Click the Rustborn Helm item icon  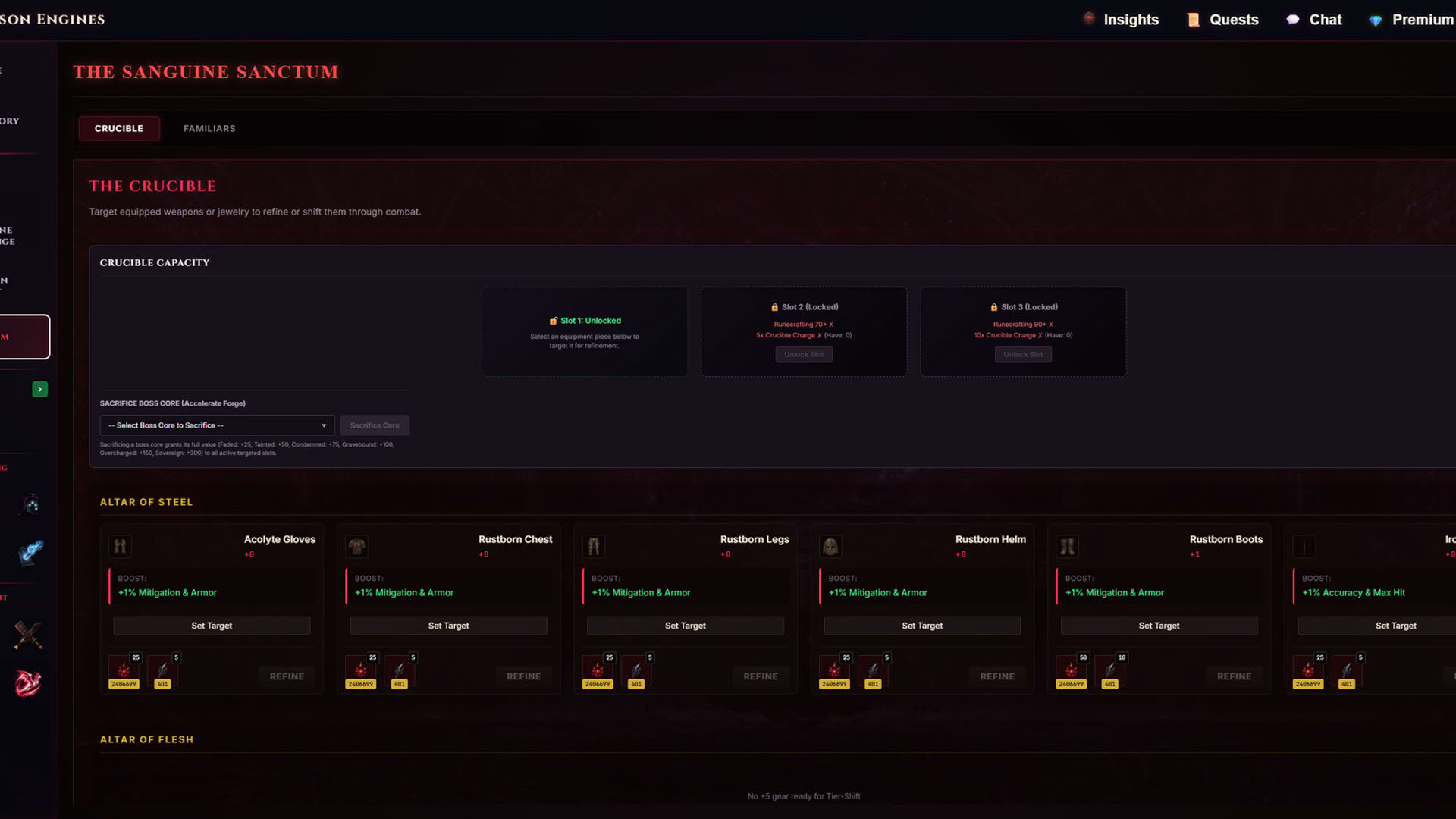tap(830, 546)
